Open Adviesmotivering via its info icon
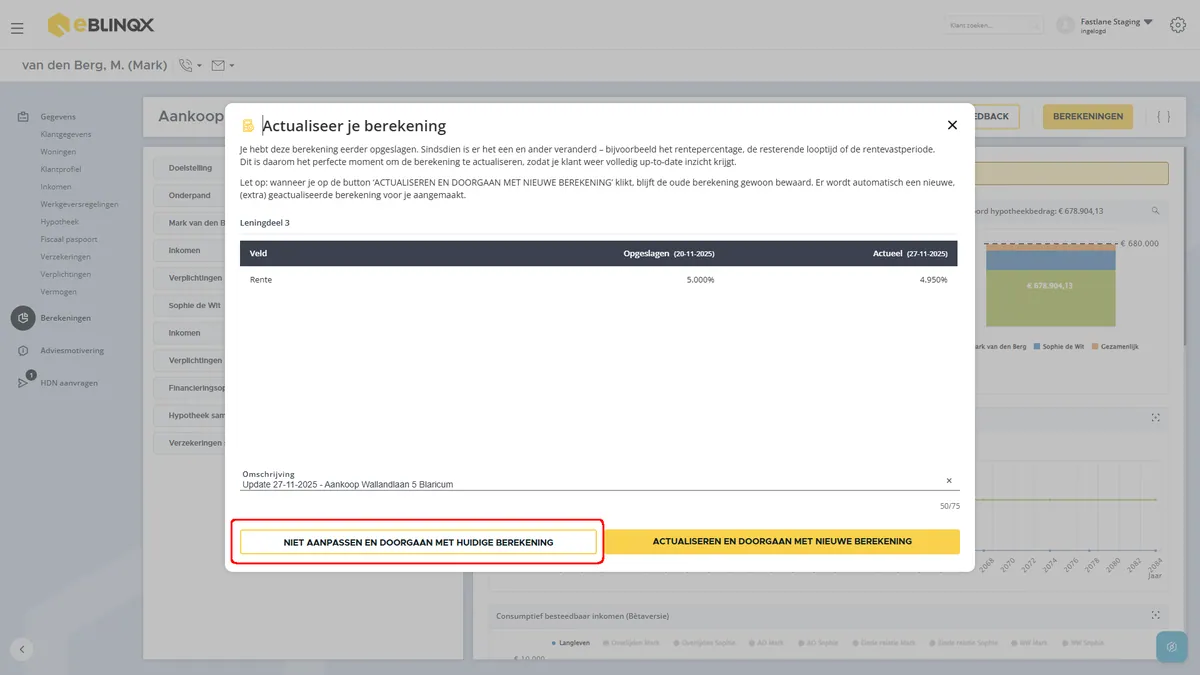Image resolution: width=1200 pixels, height=675 pixels. [23, 351]
